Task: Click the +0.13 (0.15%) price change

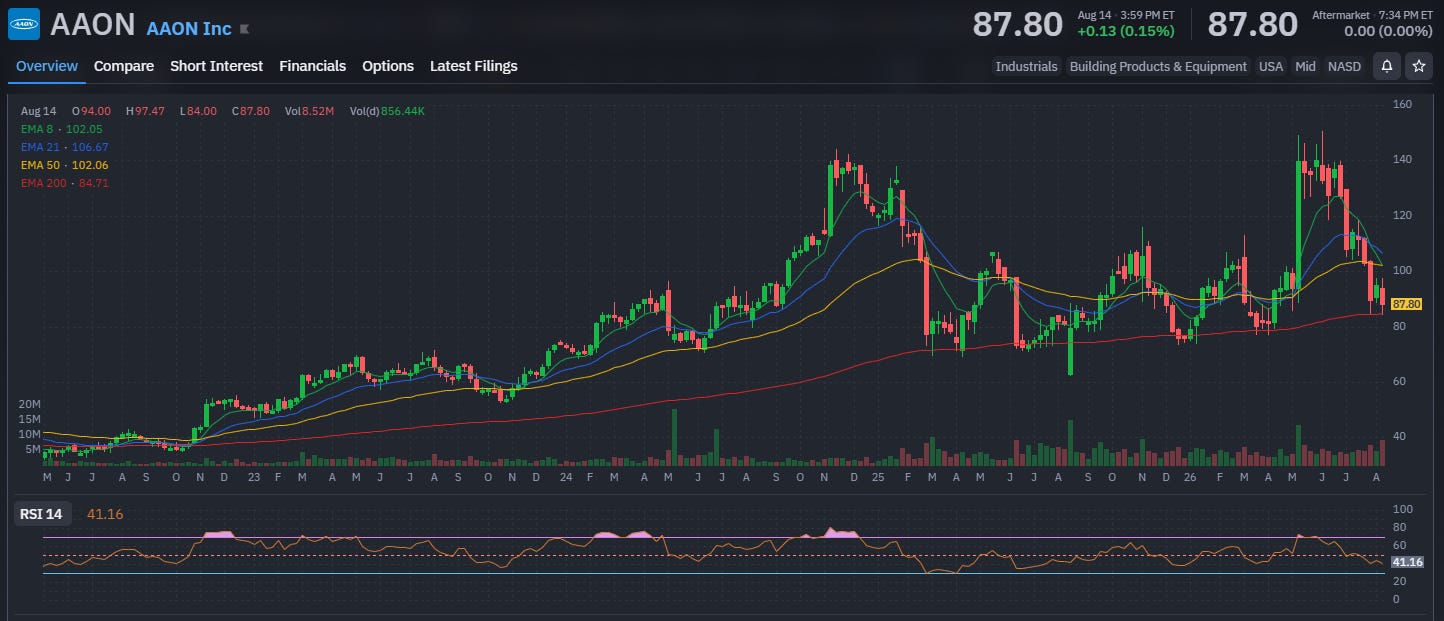Action: (1125, 31)
